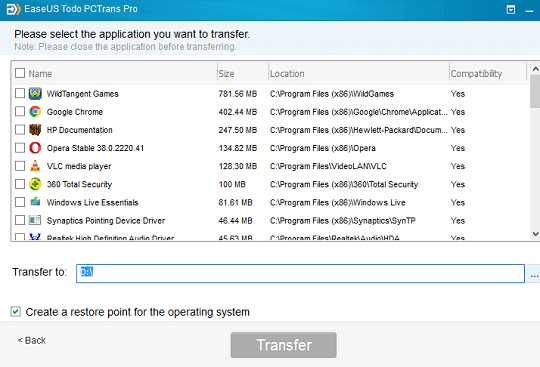Viewport: 540px width, 367px height.
Task: Check the select-all box beside Name
Action: pos(20,73)
